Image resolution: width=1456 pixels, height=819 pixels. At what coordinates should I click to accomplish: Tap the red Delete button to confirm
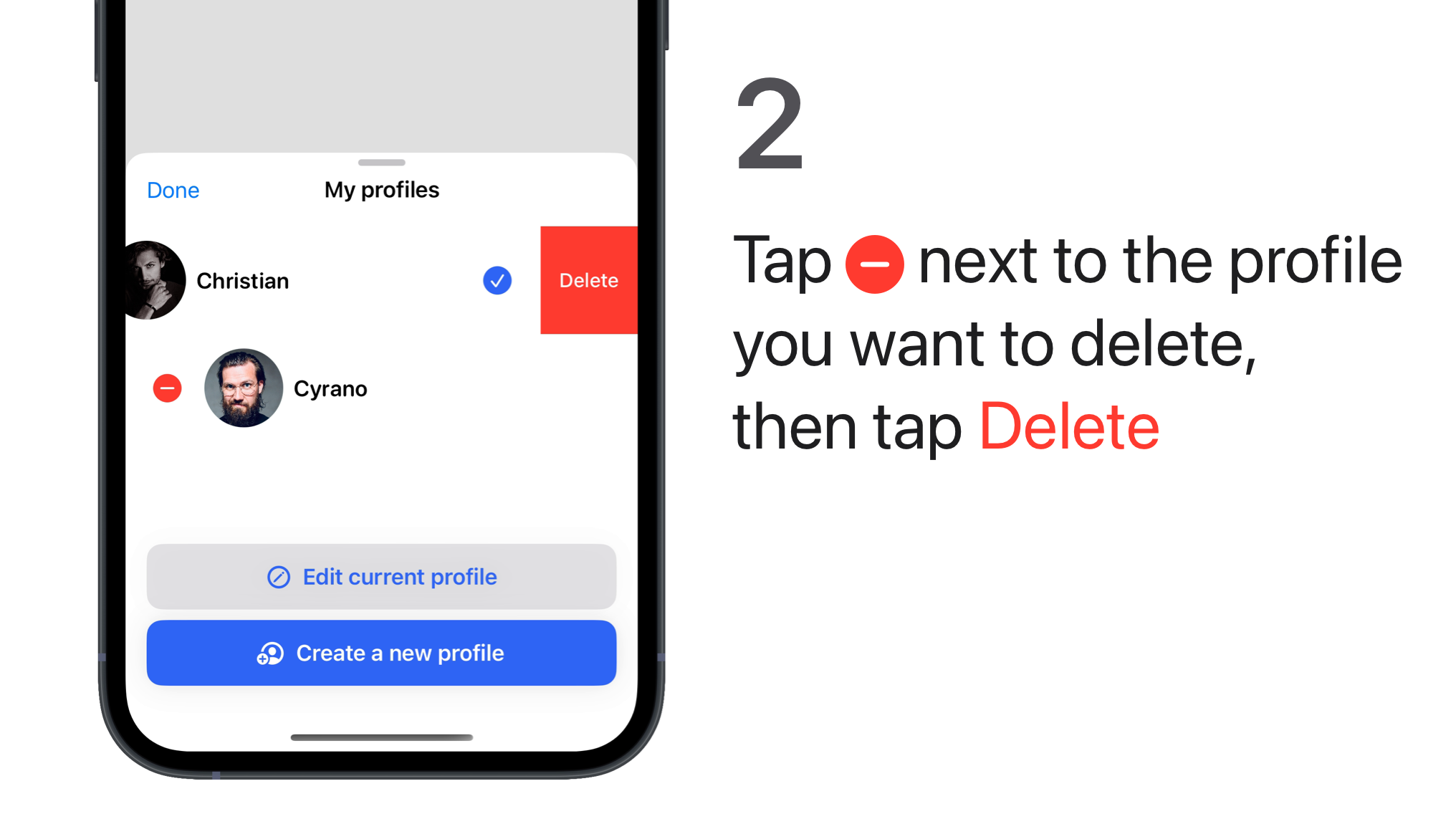coord(588,280)
